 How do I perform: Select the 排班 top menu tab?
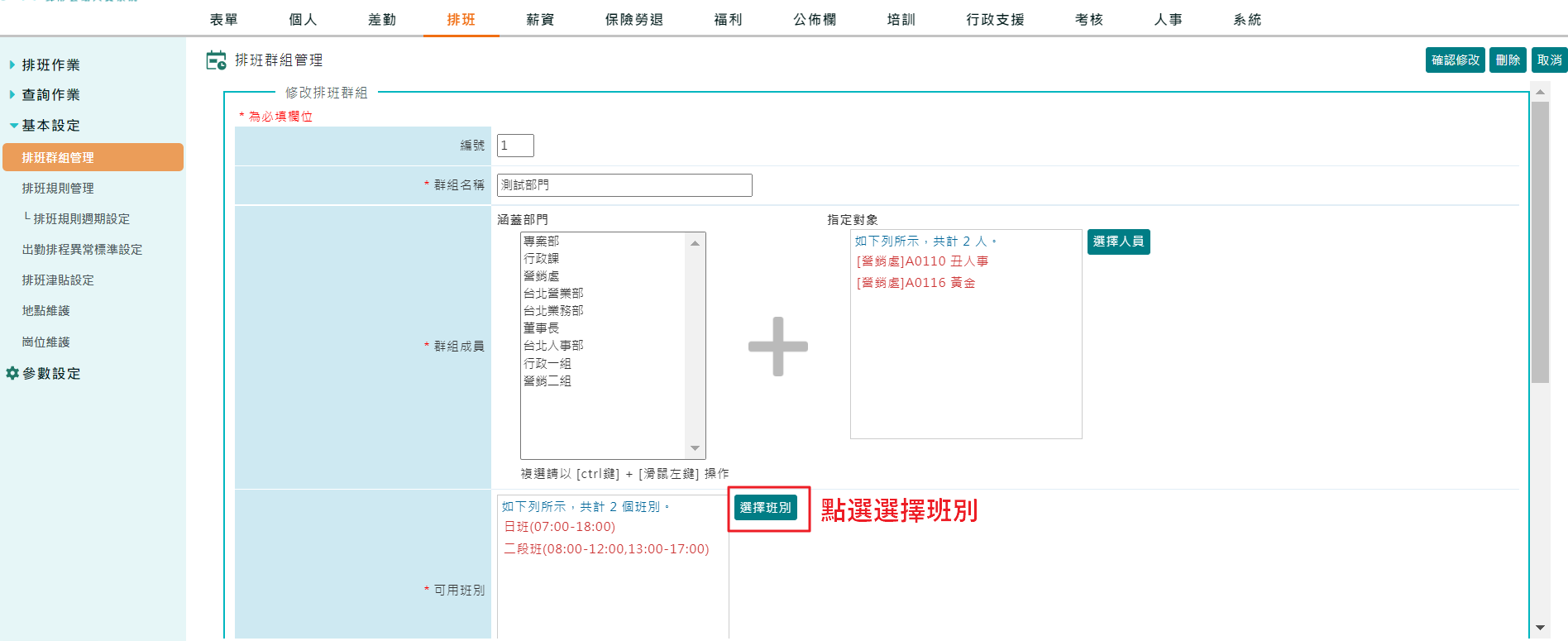pos(461,19)
